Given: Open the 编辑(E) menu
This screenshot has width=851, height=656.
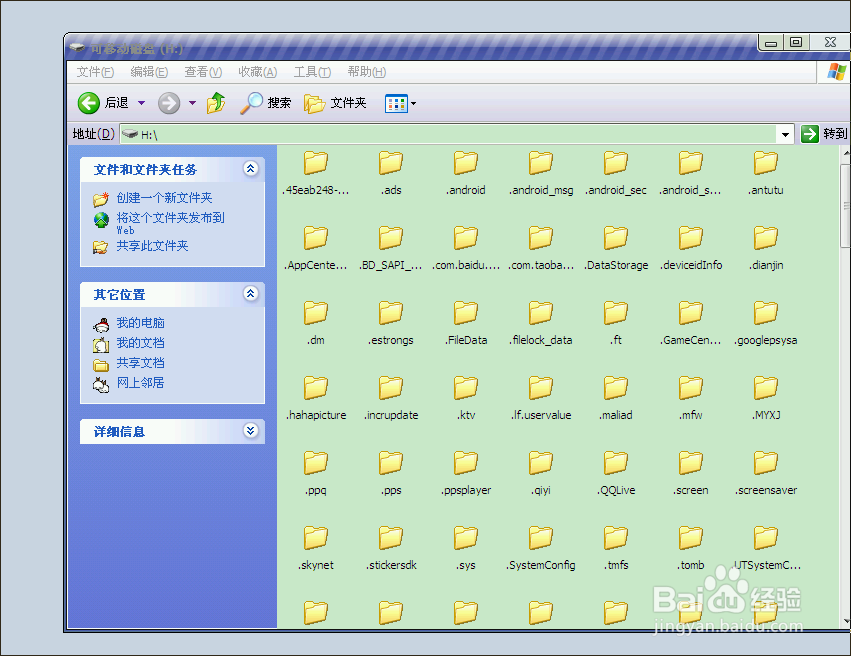Looking at the screenshot, I should pos(149,72).
